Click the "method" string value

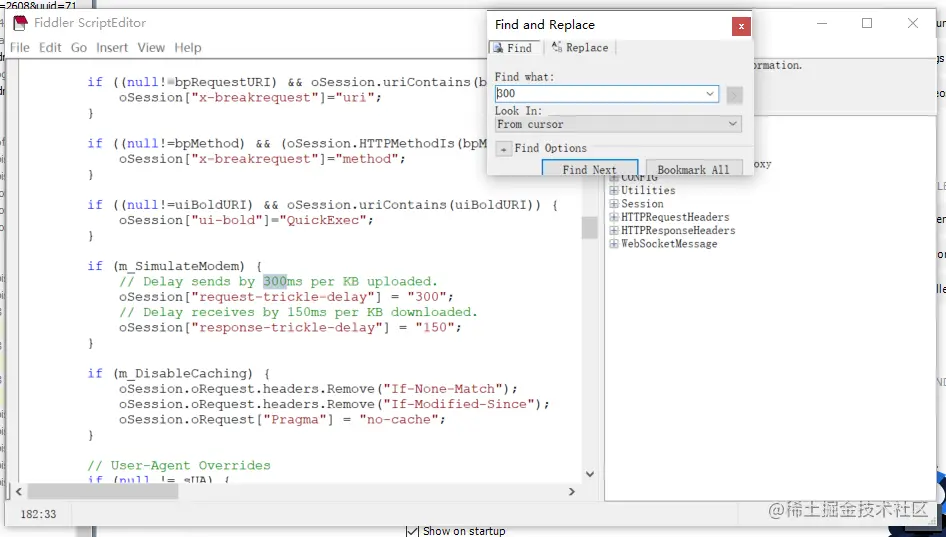click(x=367, y=159)
